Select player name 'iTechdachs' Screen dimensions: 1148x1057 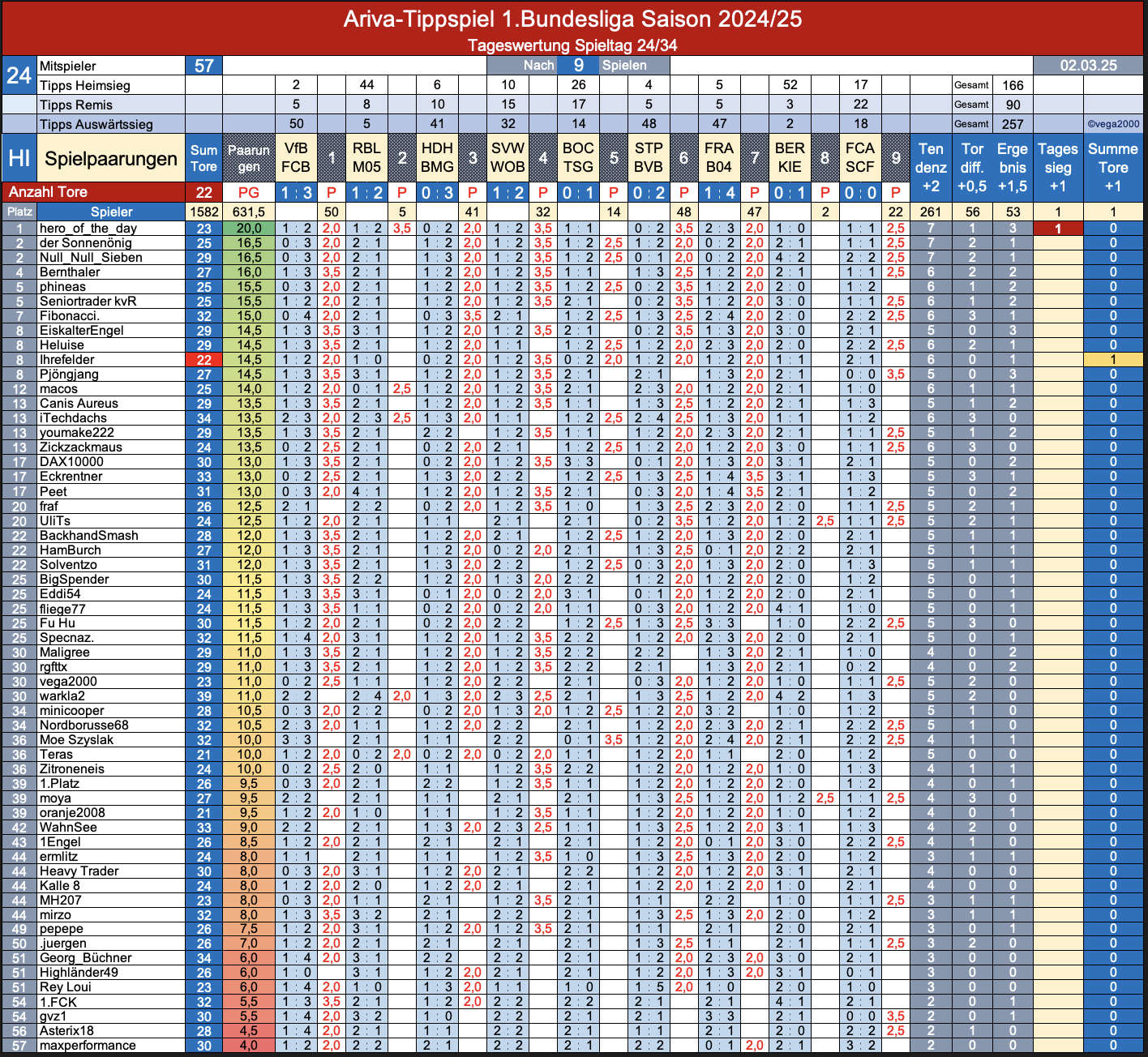tap(71, 418)
